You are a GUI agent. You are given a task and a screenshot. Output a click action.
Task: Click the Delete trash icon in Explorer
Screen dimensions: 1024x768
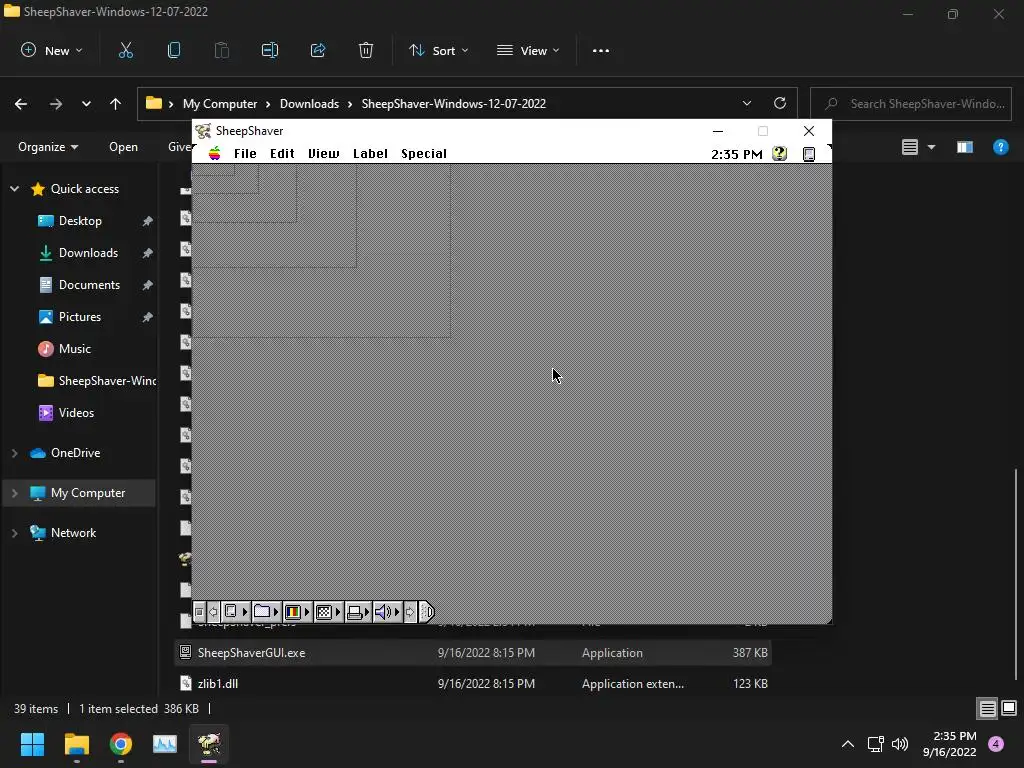point(366,50)
